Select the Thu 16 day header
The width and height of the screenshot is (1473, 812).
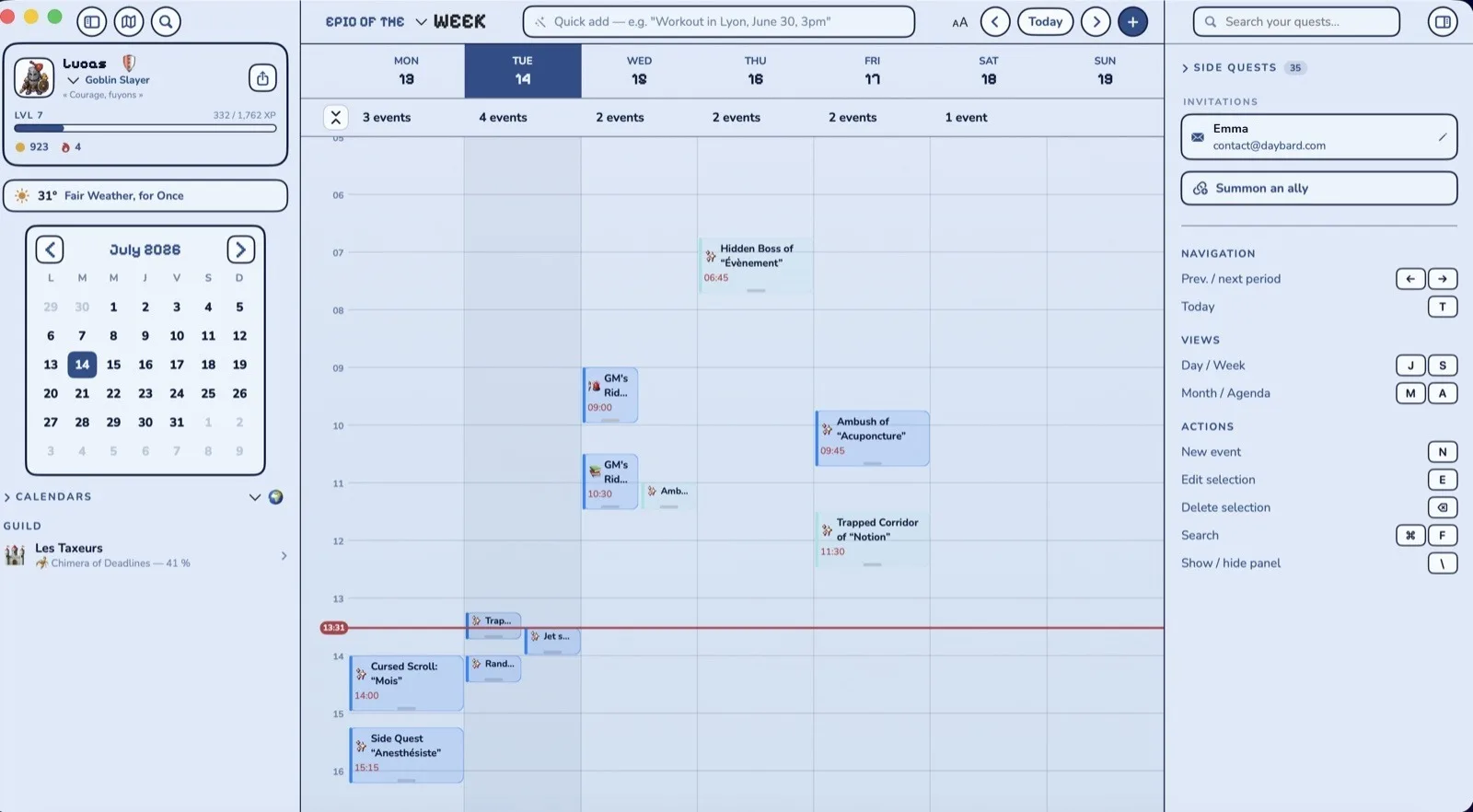click(x=755, y=71)
